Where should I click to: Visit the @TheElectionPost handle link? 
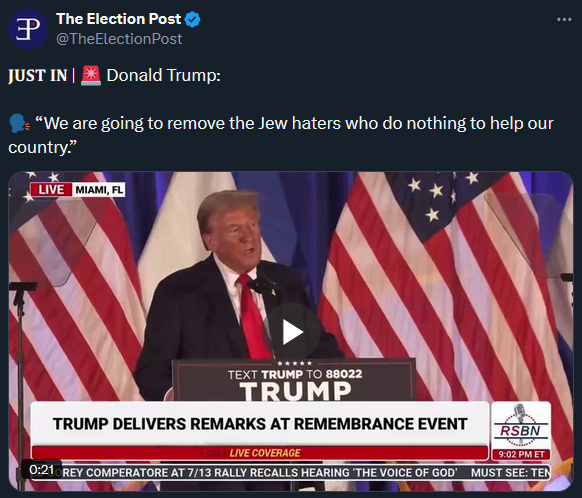(119, 39)
